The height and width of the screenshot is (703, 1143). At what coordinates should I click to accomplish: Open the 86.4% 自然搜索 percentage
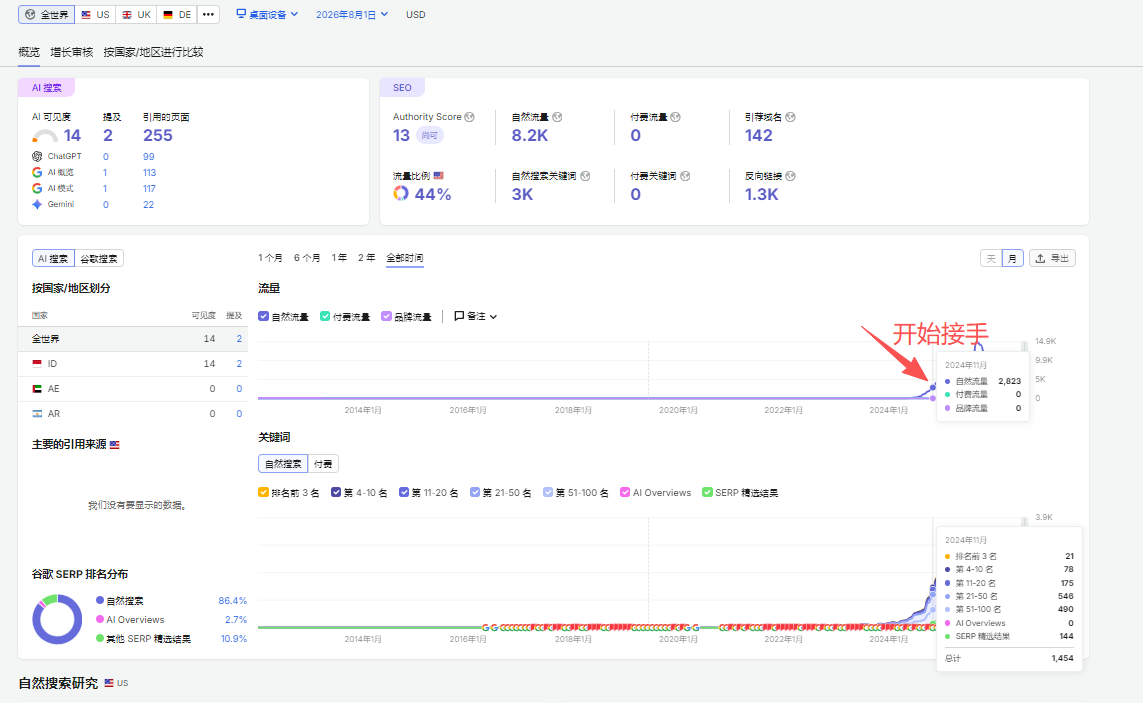[233, 601]
